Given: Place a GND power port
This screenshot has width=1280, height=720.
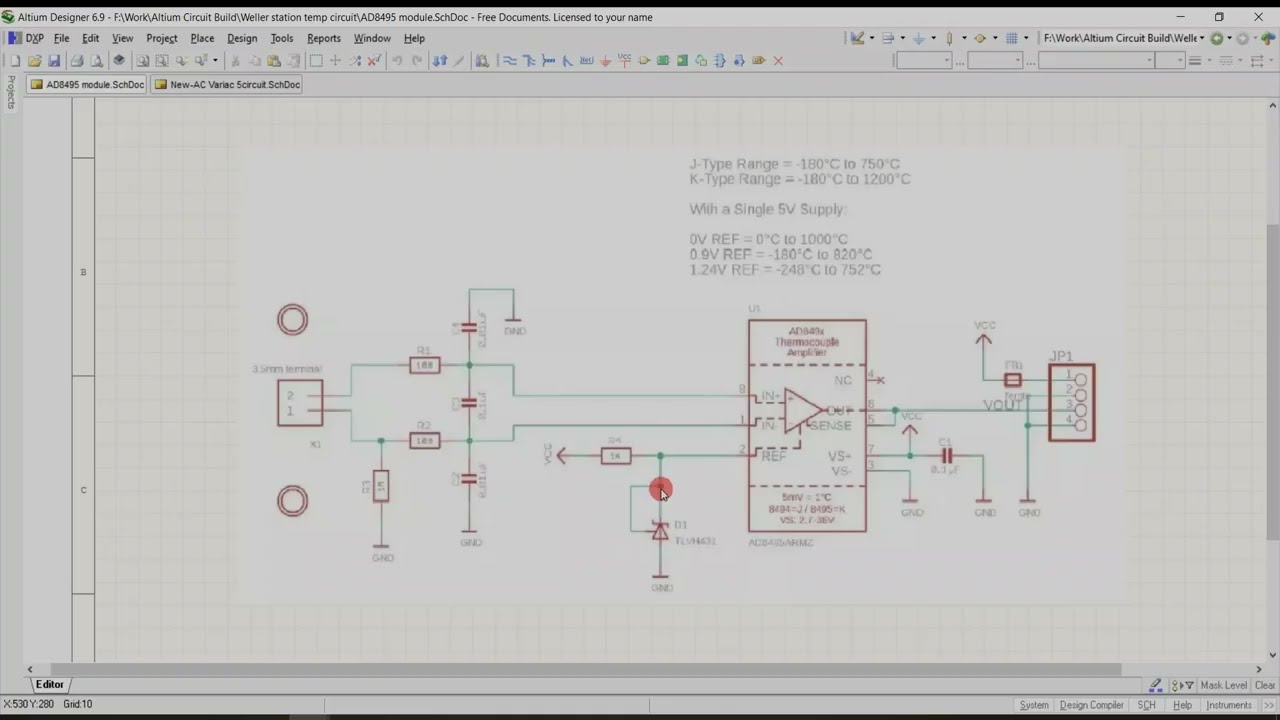Looking at the screenshot, I should (606, 61).
